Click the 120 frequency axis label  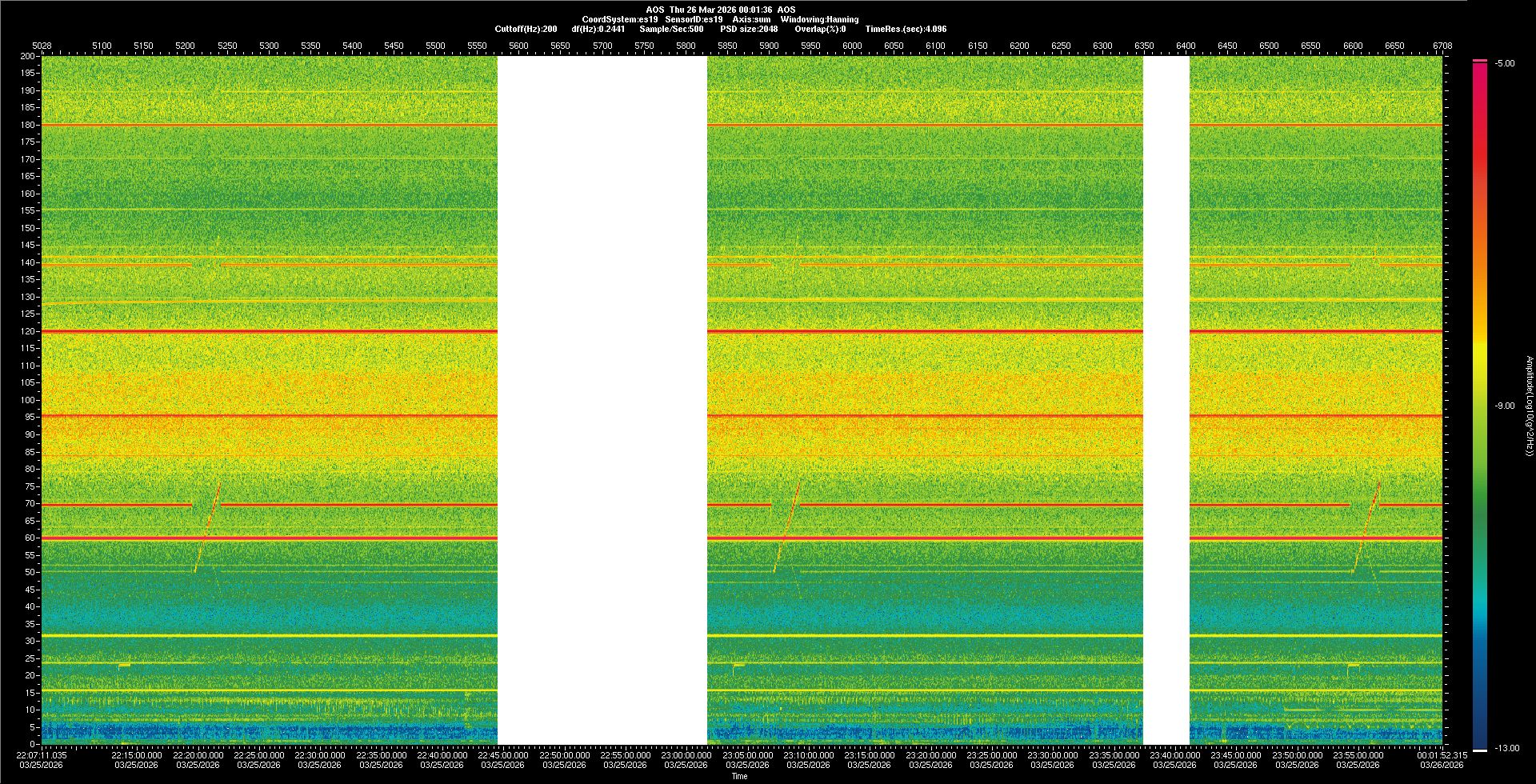point(28,331)
